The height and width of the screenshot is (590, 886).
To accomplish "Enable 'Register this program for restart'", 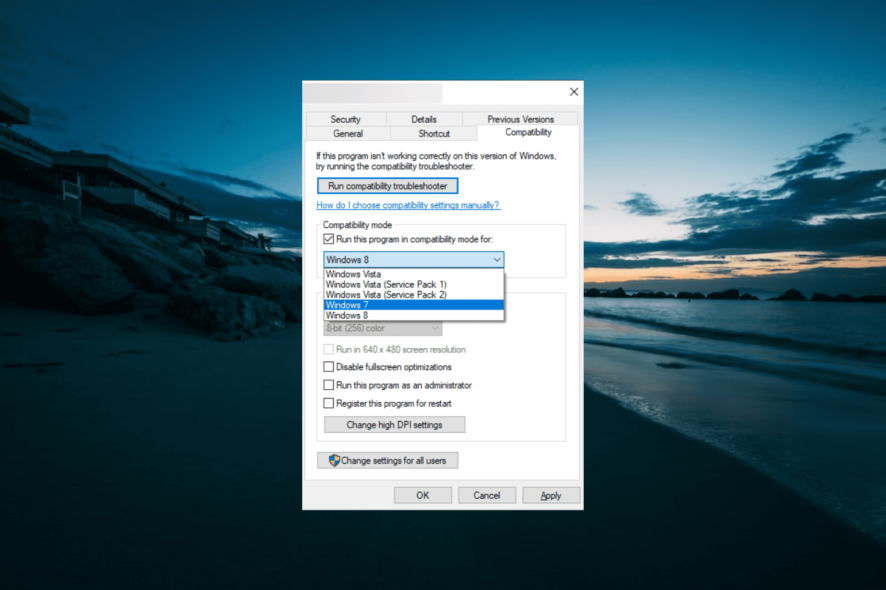I will point(329,403).
